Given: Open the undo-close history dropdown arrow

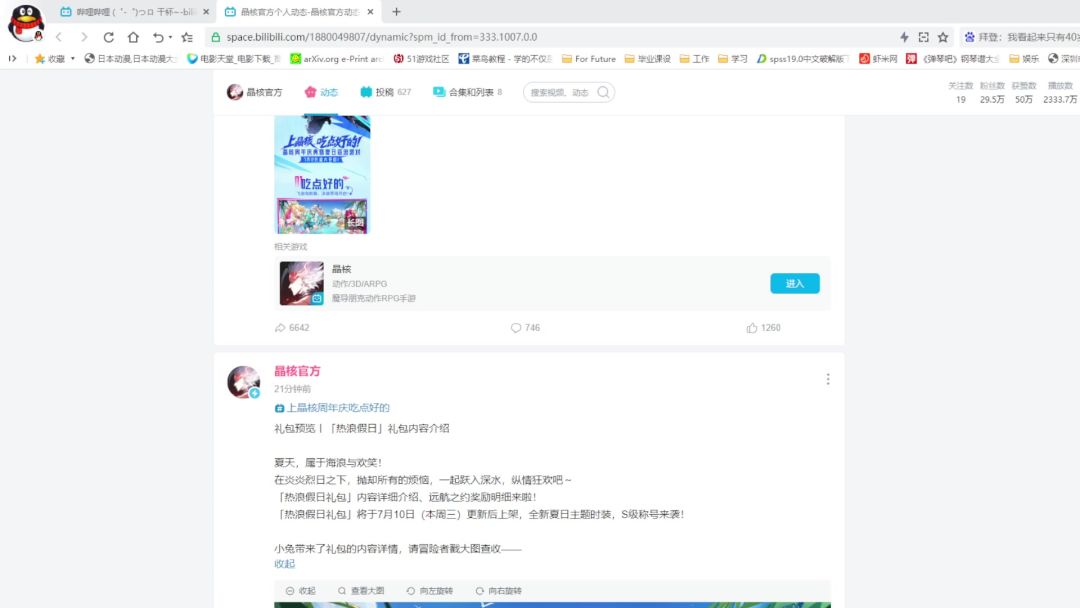Looking at the screenshot, I should click(170, 37).
